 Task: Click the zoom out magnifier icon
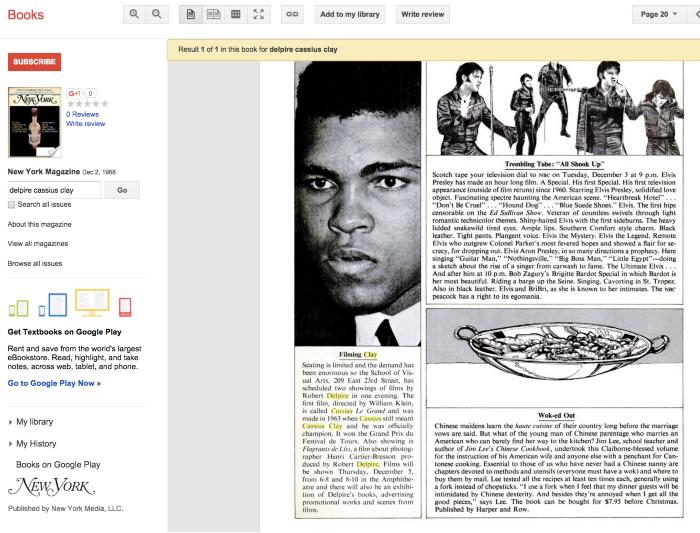click(157, 14)
